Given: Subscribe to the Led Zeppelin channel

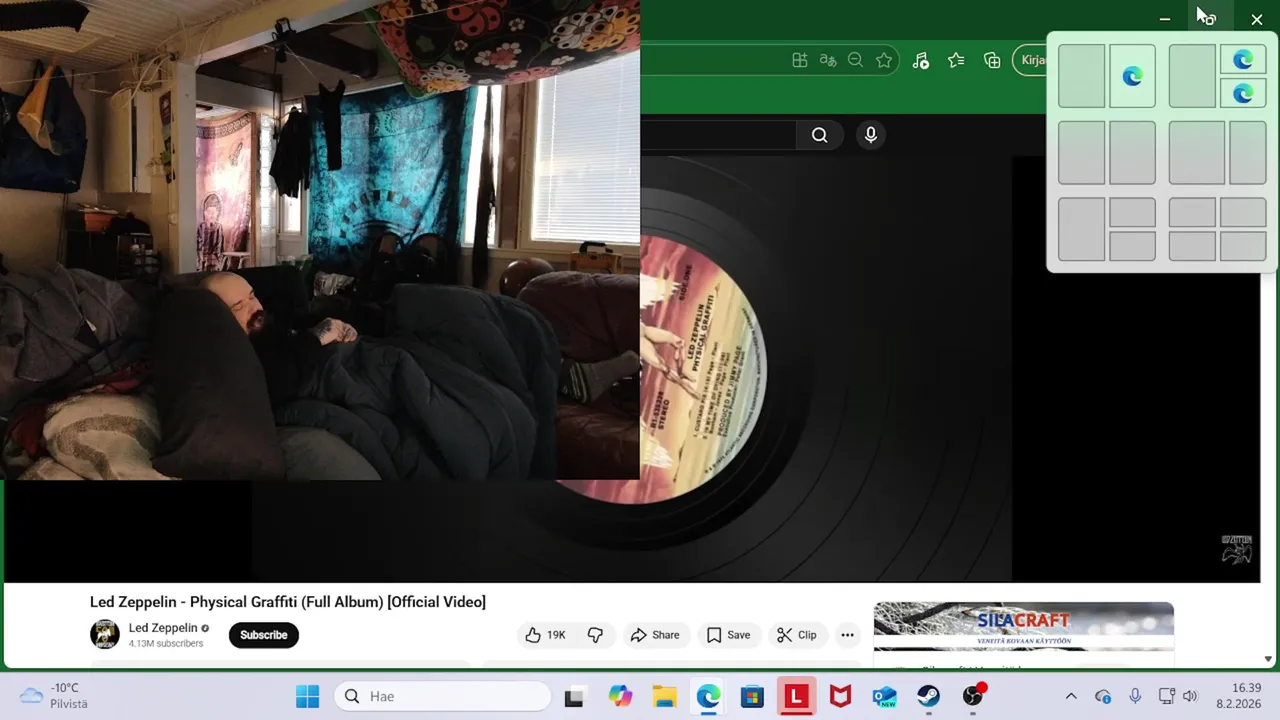Looking at the screenshot, I should click(264, 635).
